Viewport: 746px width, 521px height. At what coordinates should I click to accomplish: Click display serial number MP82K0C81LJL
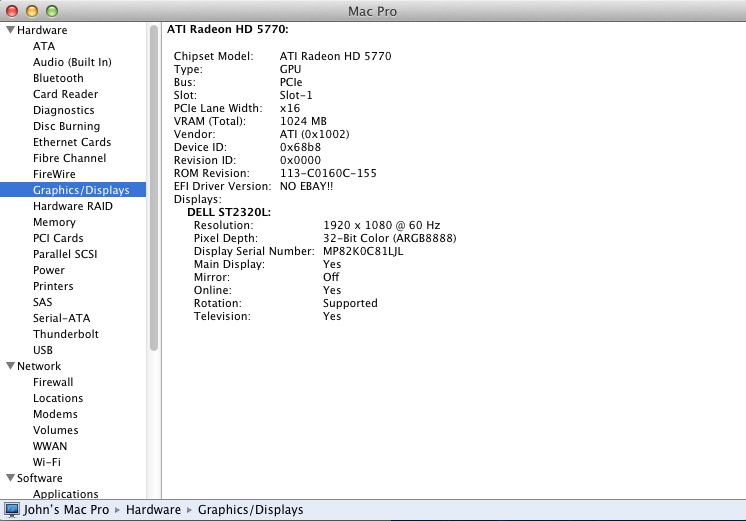(363, 251)
